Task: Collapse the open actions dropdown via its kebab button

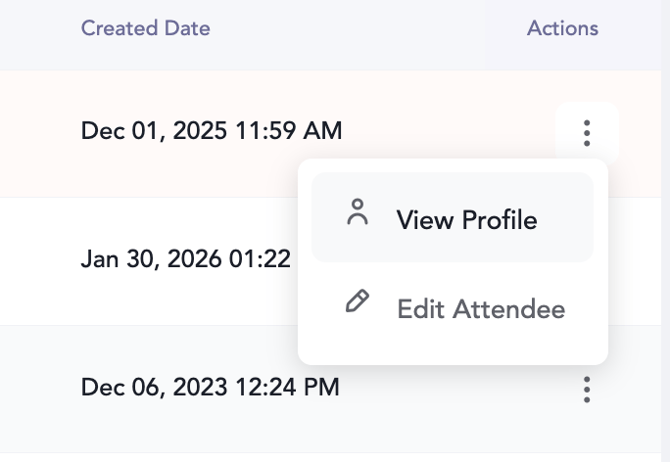Action: tap(587, 132)
